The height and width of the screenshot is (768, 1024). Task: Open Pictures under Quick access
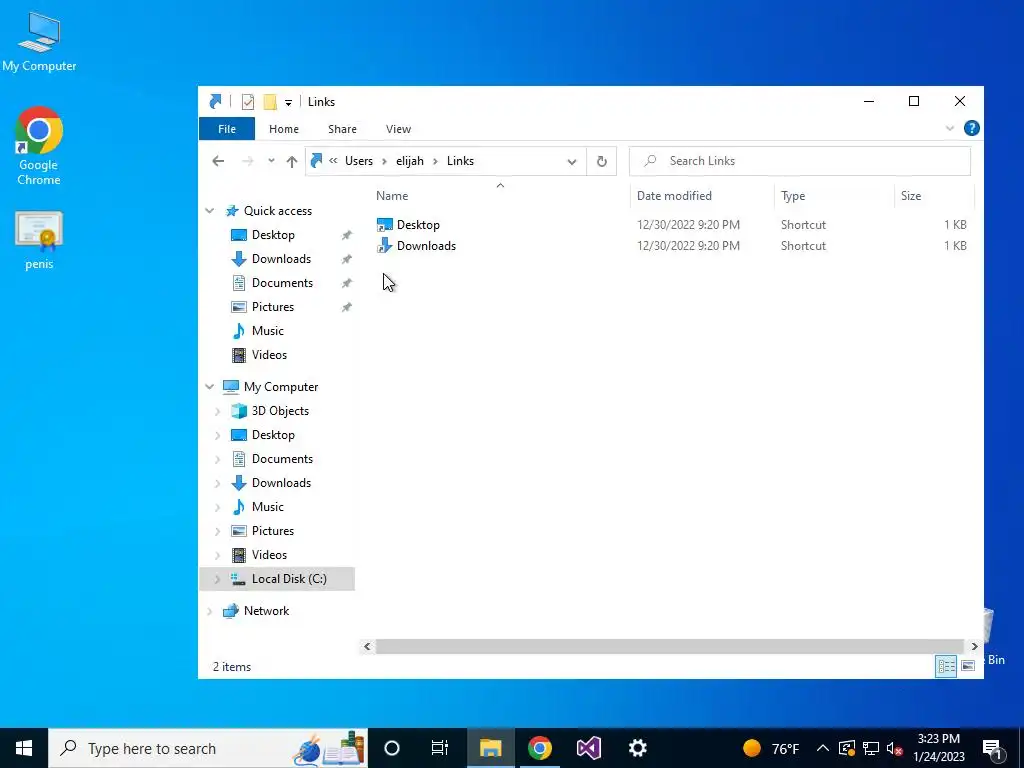[272, 307]
